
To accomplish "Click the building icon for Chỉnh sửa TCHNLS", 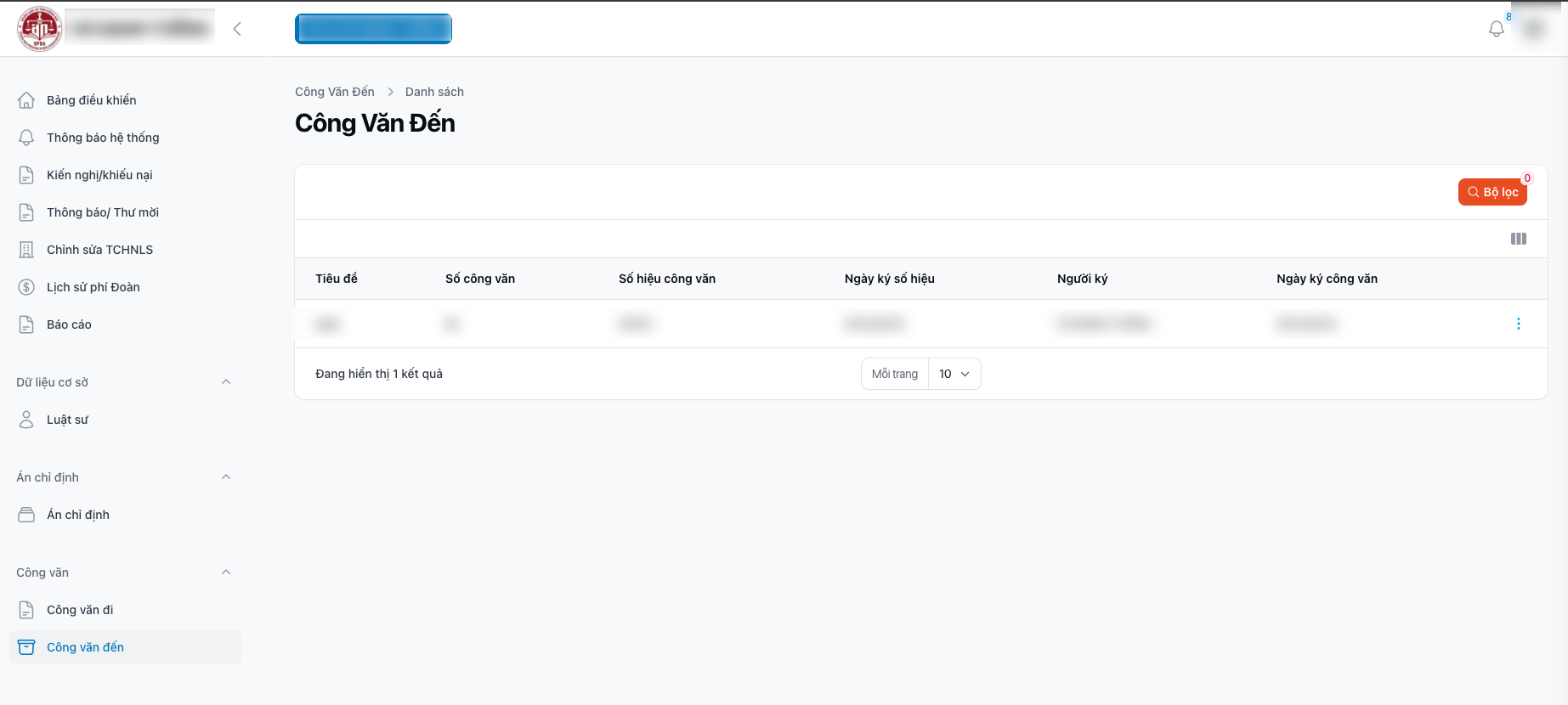I will pos(26,250).
